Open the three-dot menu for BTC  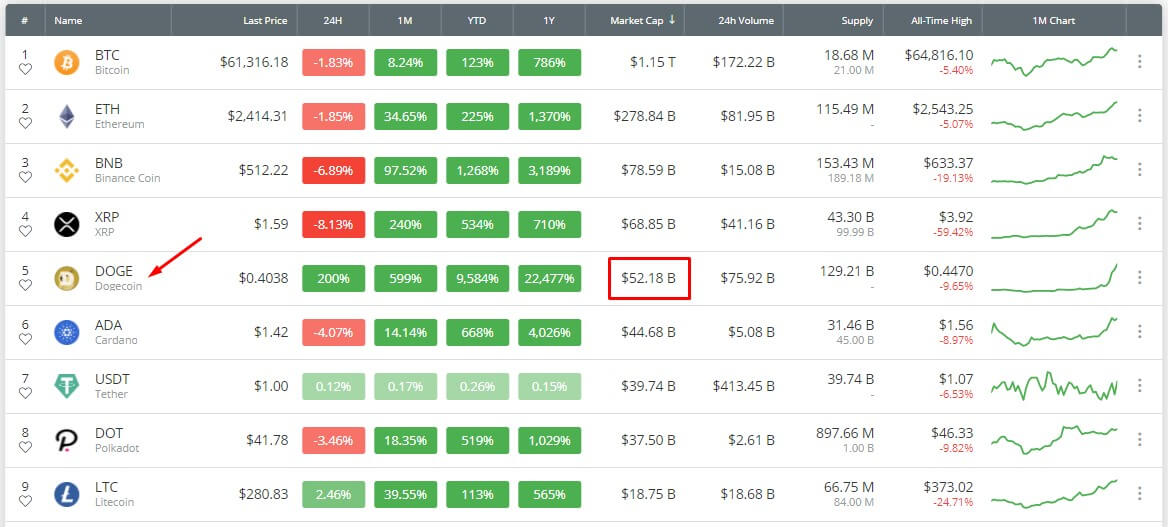1139,62
